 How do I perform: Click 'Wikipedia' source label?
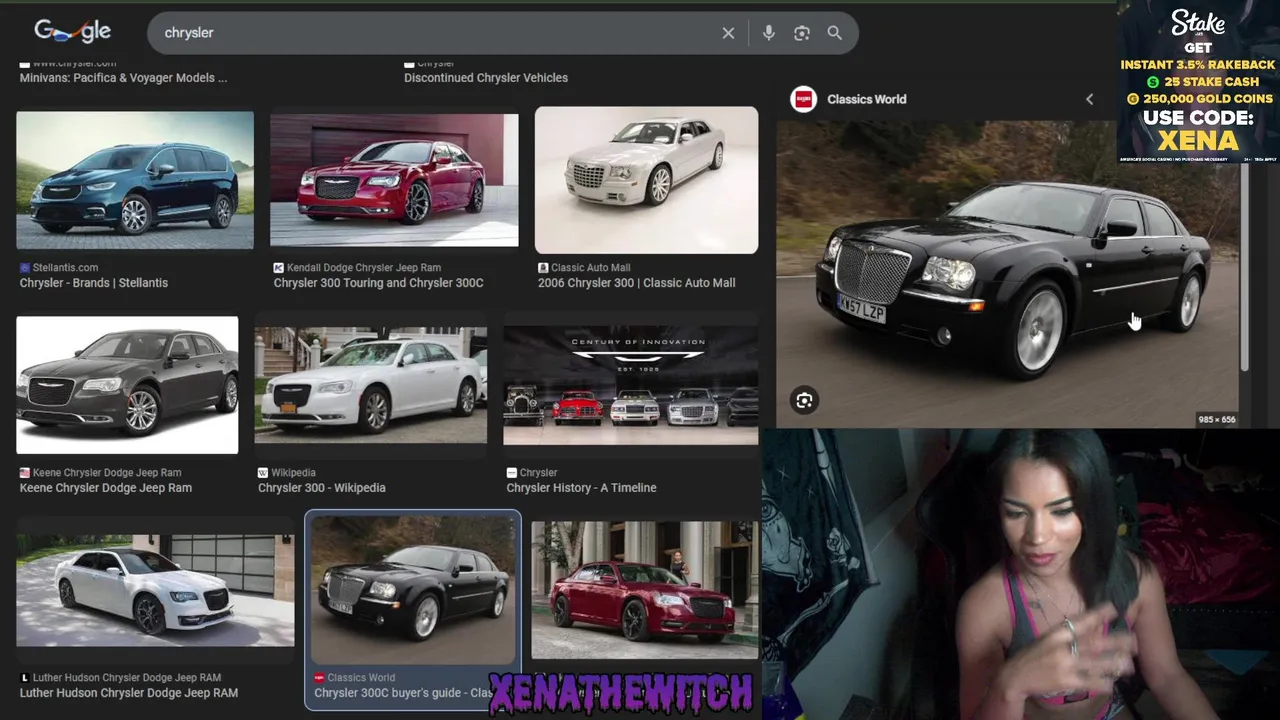(293, 473)
